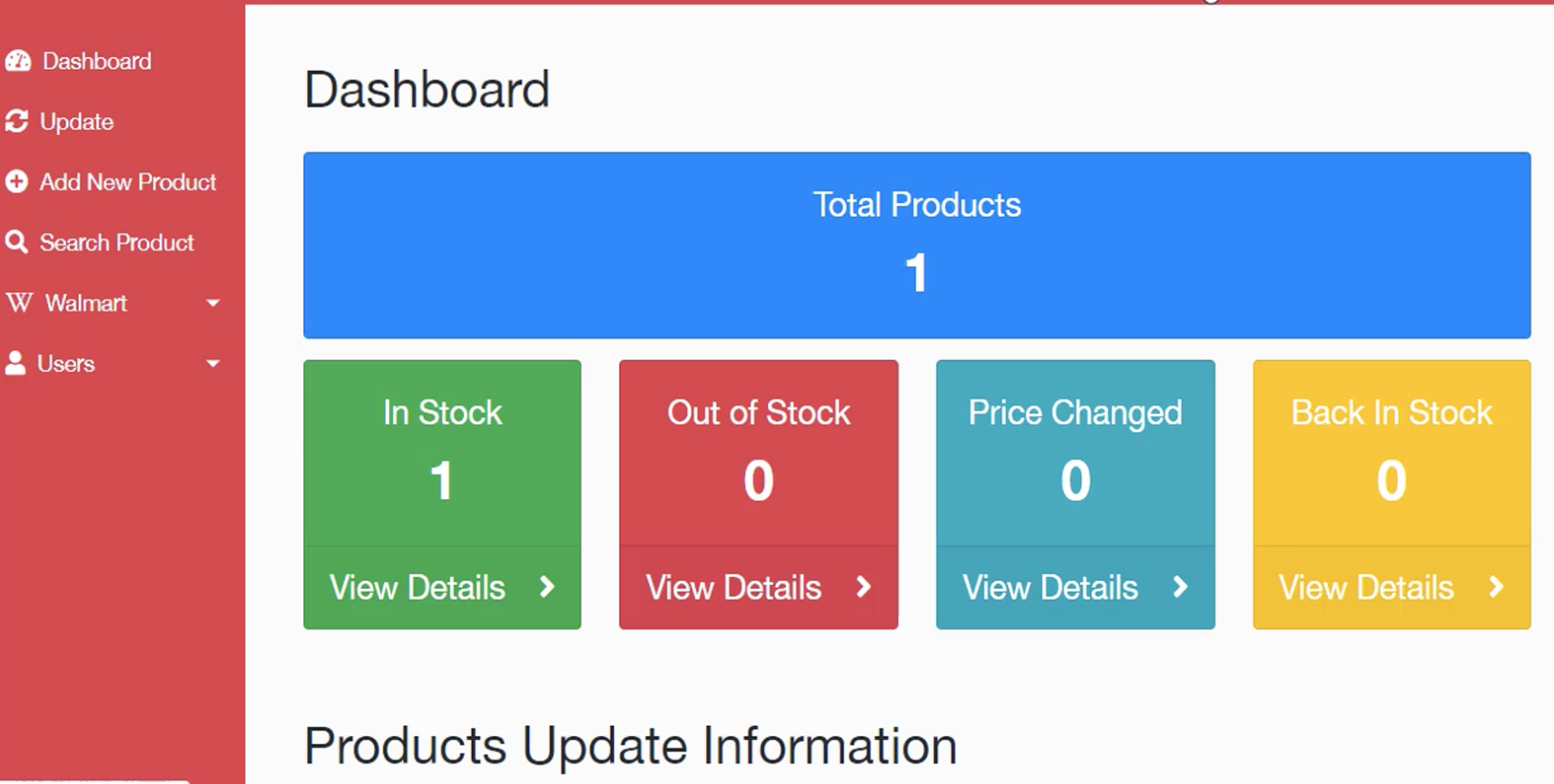Click the plus icon beside Add New Product
This screenshot has height=784, width=1554.
coord(16,181)
